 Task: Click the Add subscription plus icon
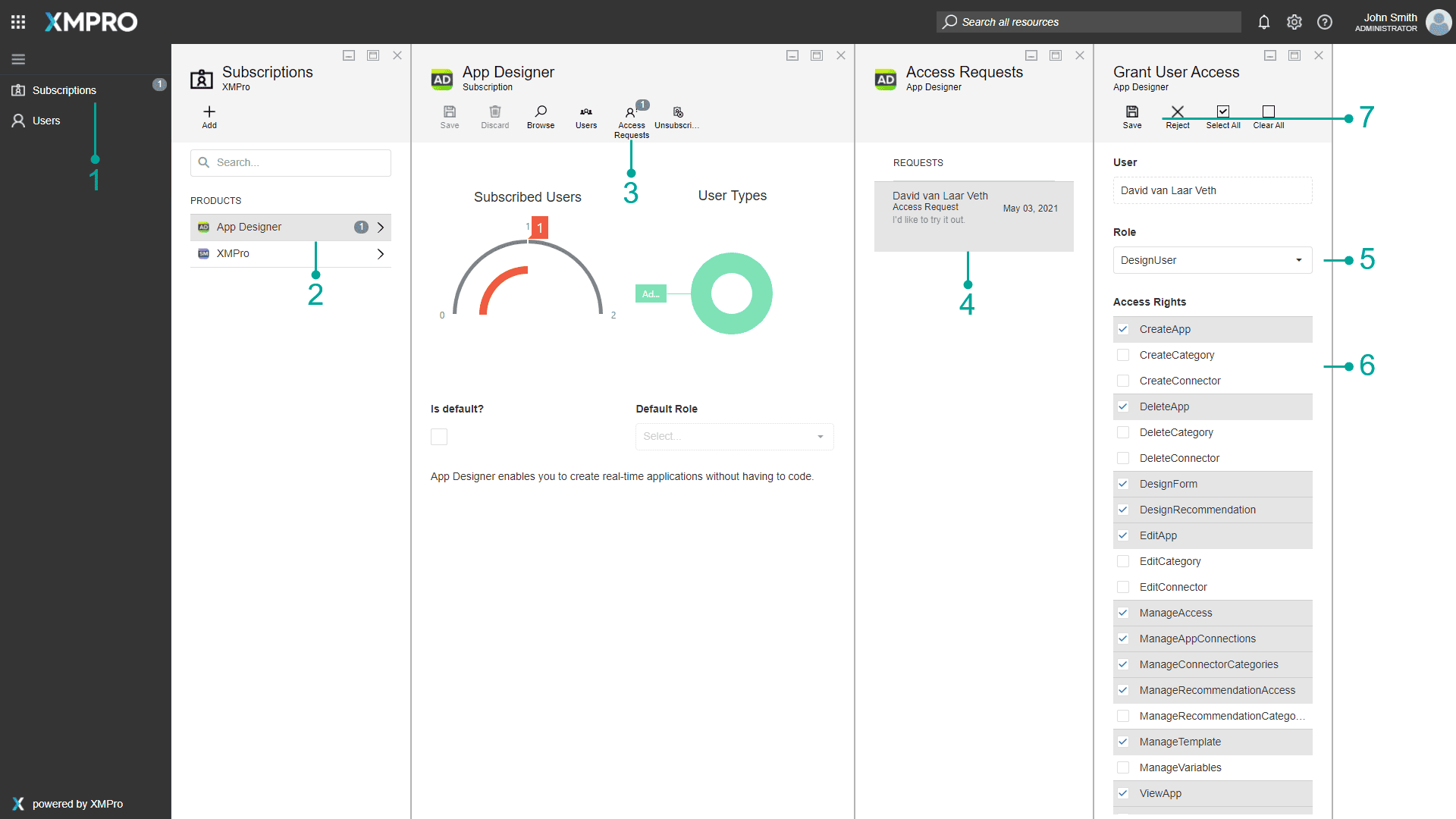(209, 113)
